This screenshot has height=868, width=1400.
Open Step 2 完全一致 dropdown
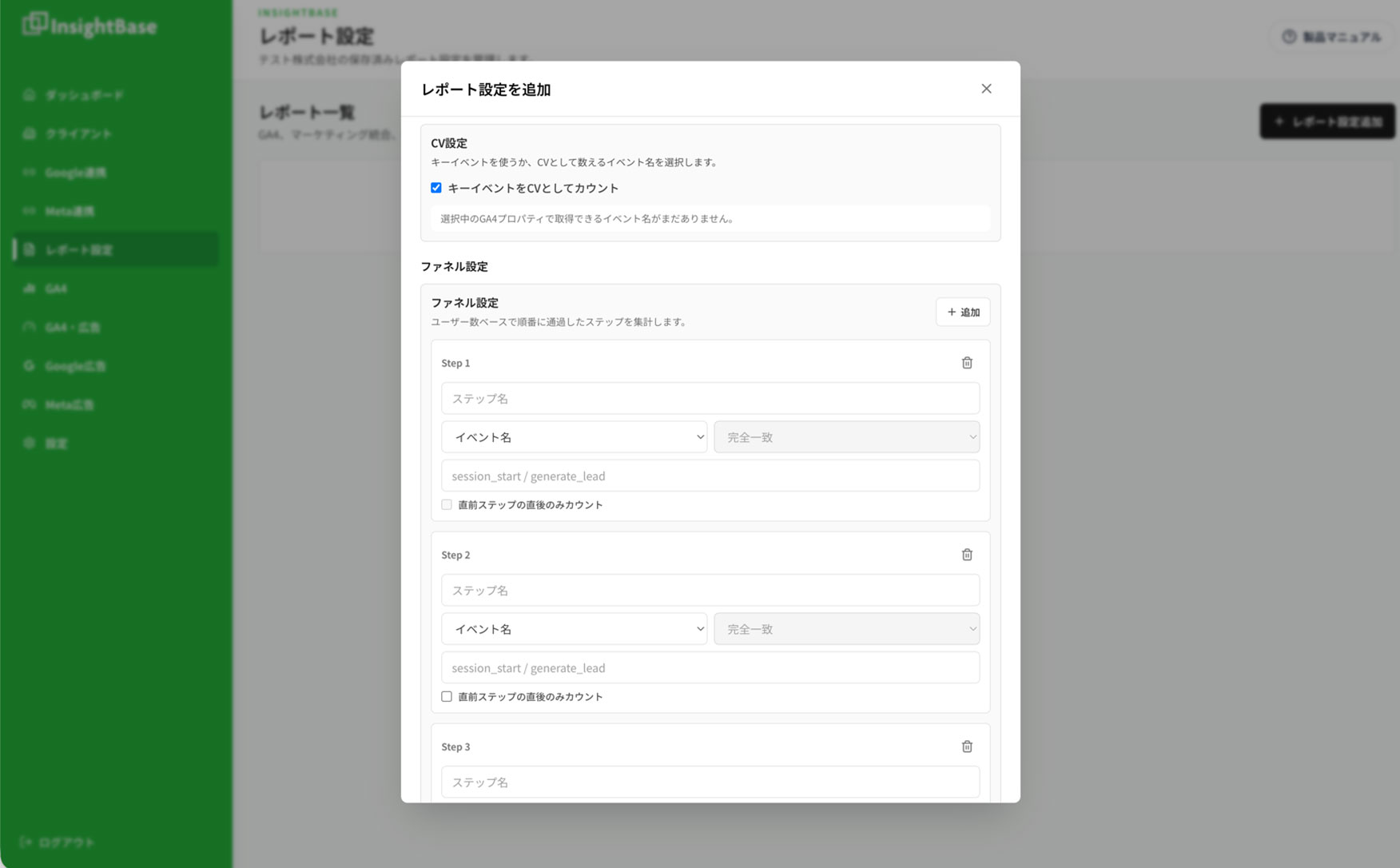[x=847, y=629]
